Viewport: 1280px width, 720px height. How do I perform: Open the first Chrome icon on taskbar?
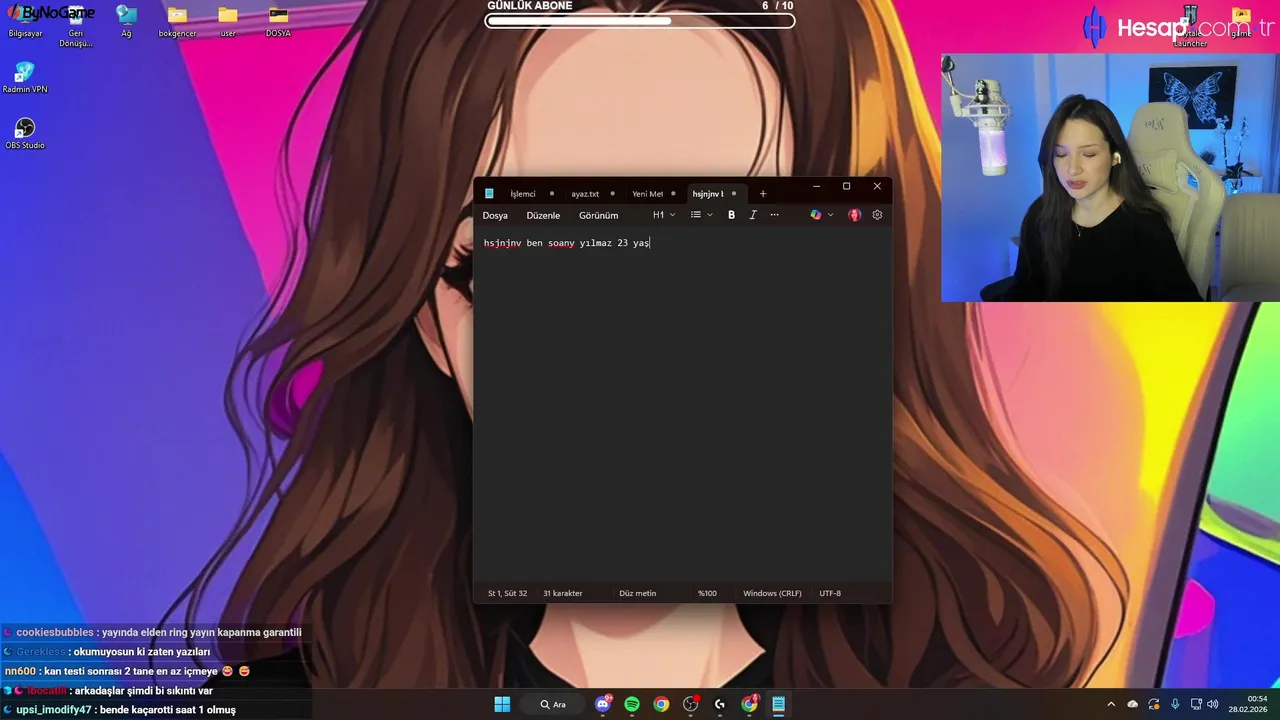[661, 704]
